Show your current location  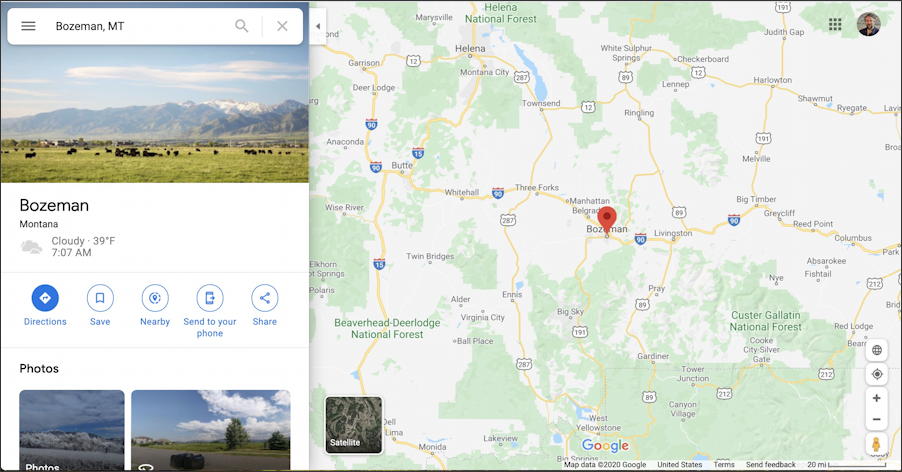point(877,374)
